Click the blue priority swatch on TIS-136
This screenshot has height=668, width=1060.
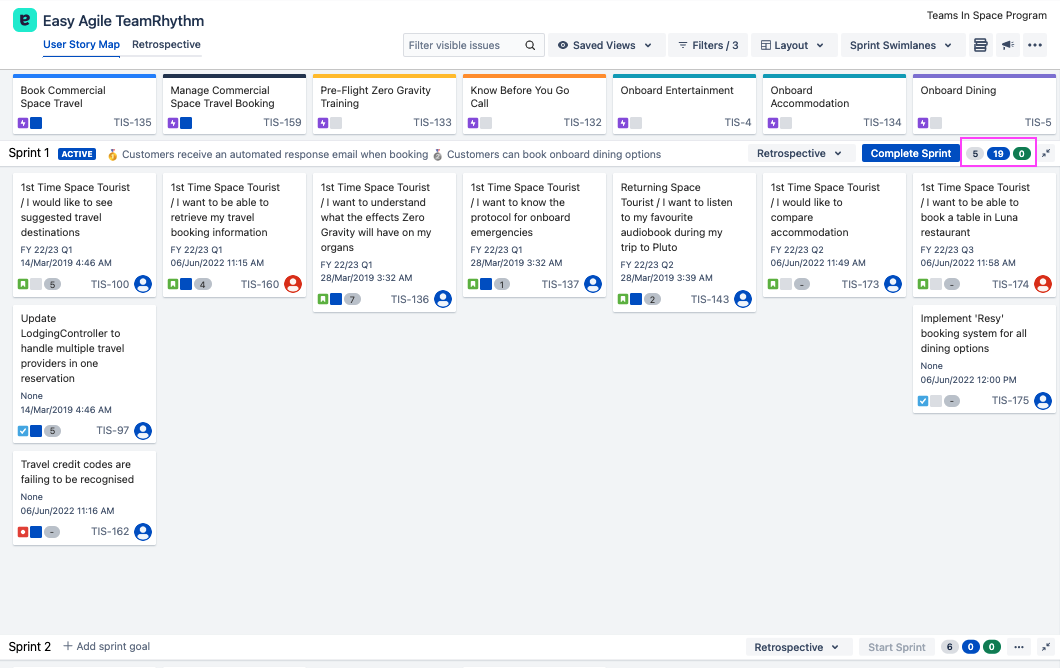point(336,299)
